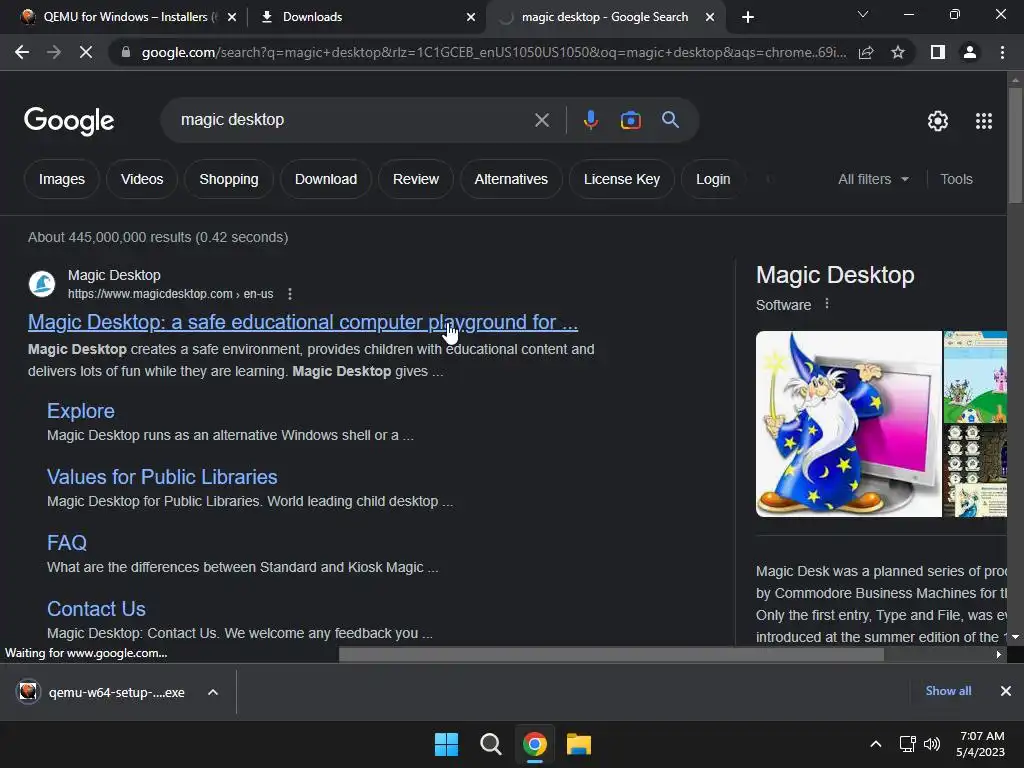Open Windows Start menu
Screen dimensions: 1024x768
click(x=447, y=744)
